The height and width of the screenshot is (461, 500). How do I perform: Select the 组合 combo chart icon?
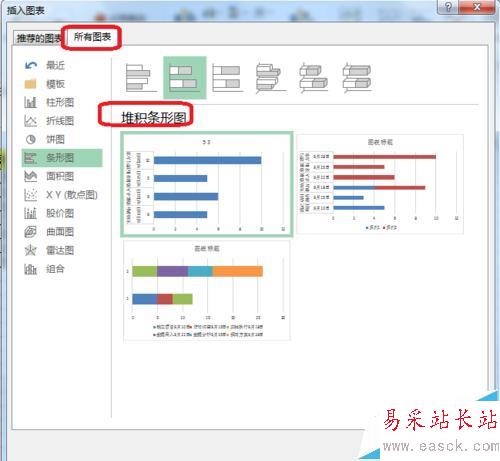tap(31, 269)
